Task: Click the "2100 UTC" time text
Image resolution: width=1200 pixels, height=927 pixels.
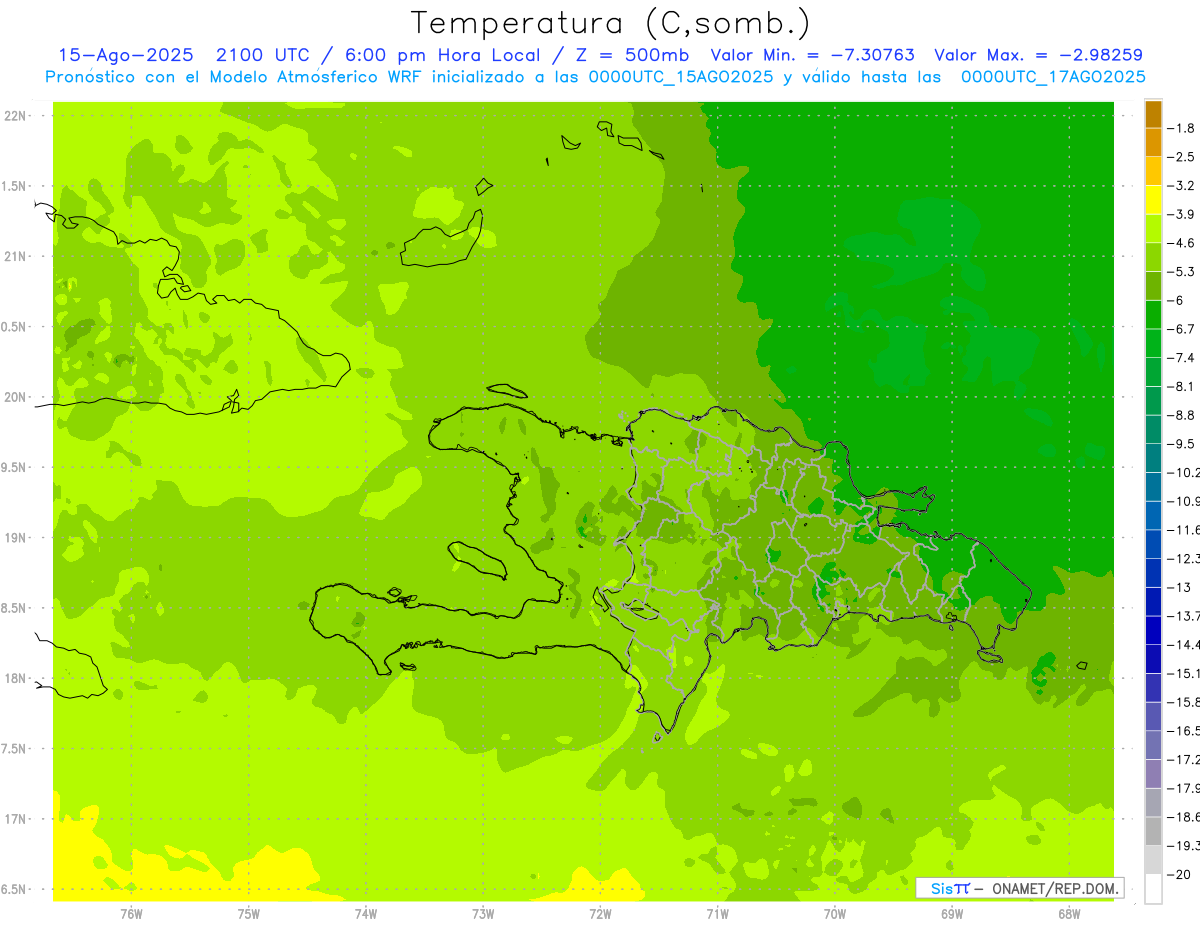Action: 262,55
